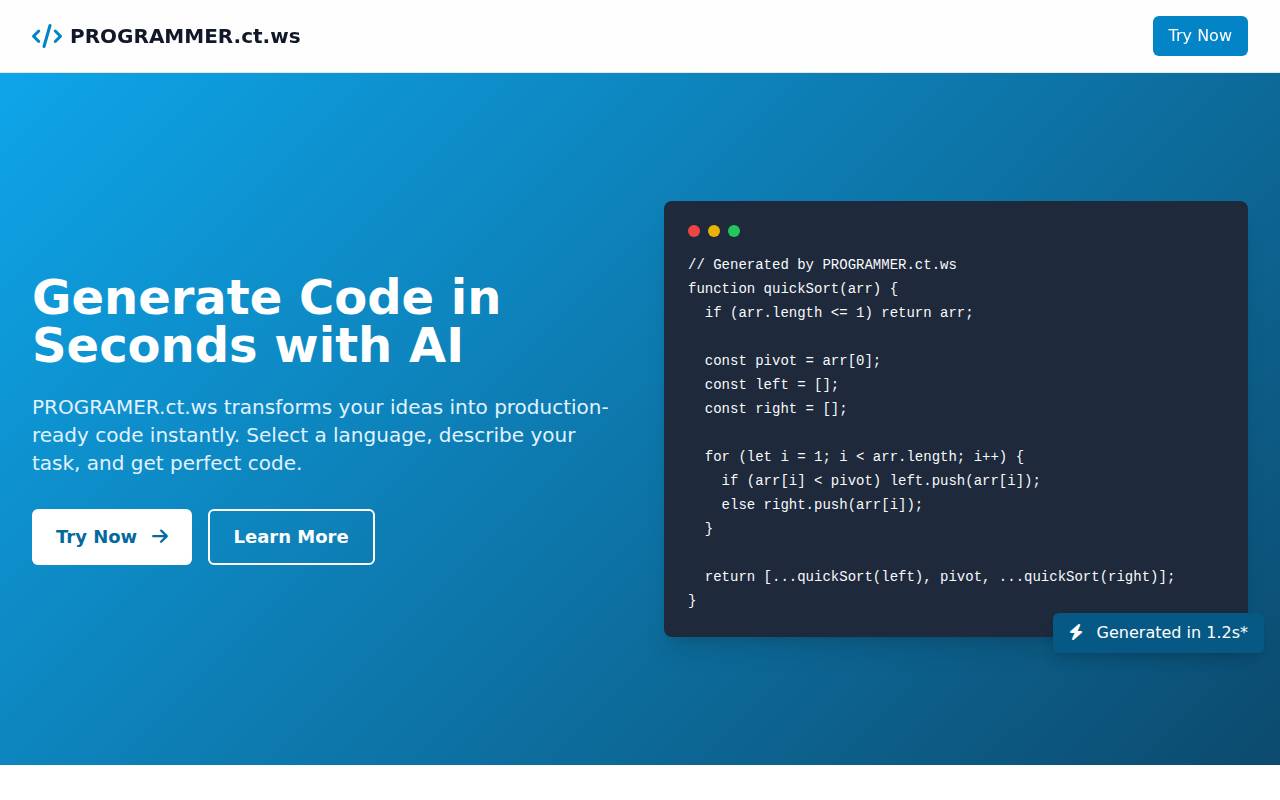Click the Try Now button in header
This screenshot has width=1280, height=800.
click(x=1200, y=36)
